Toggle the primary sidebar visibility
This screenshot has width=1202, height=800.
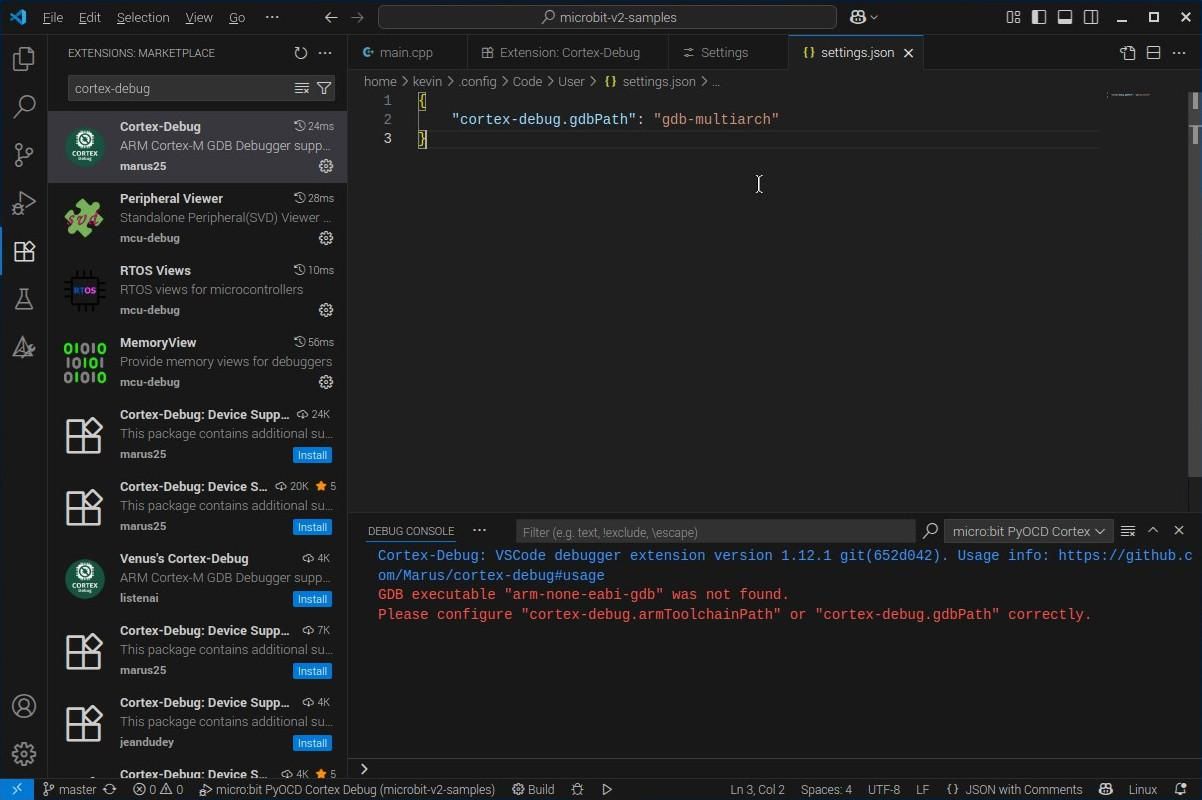[x=1039, y=17]
